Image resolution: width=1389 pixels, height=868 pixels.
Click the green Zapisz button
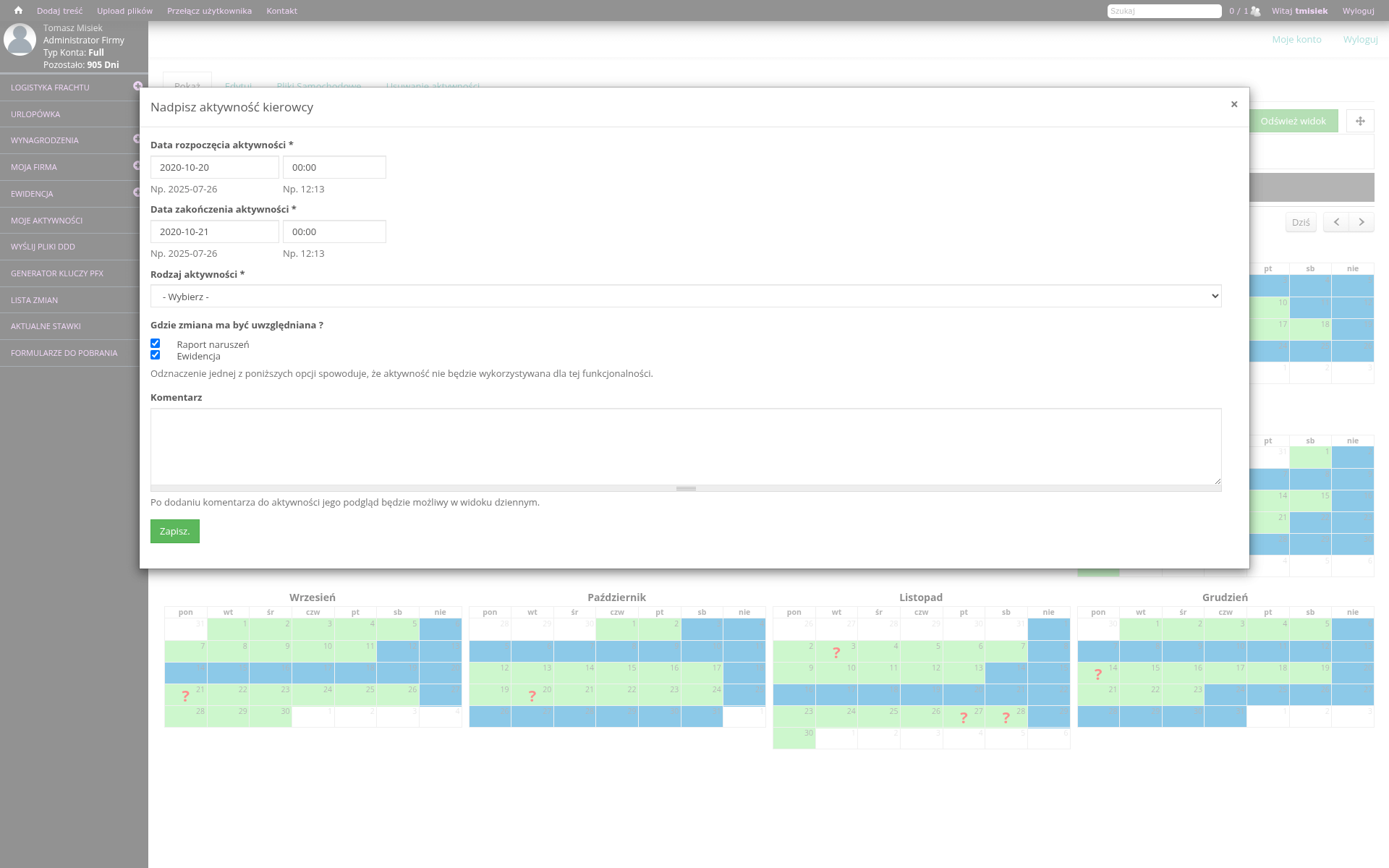[174, 531]
